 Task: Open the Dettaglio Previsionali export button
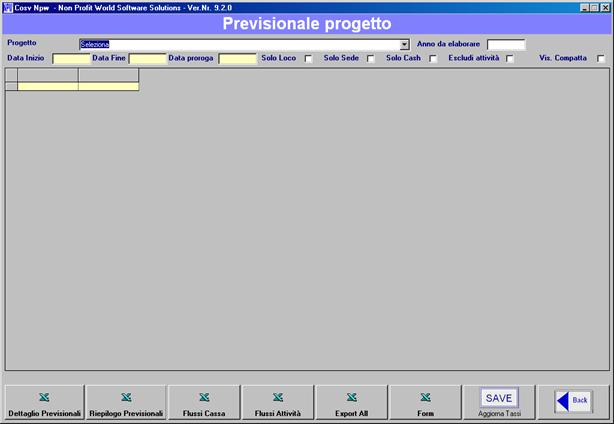pyautogui.click(x=44, y=402)
